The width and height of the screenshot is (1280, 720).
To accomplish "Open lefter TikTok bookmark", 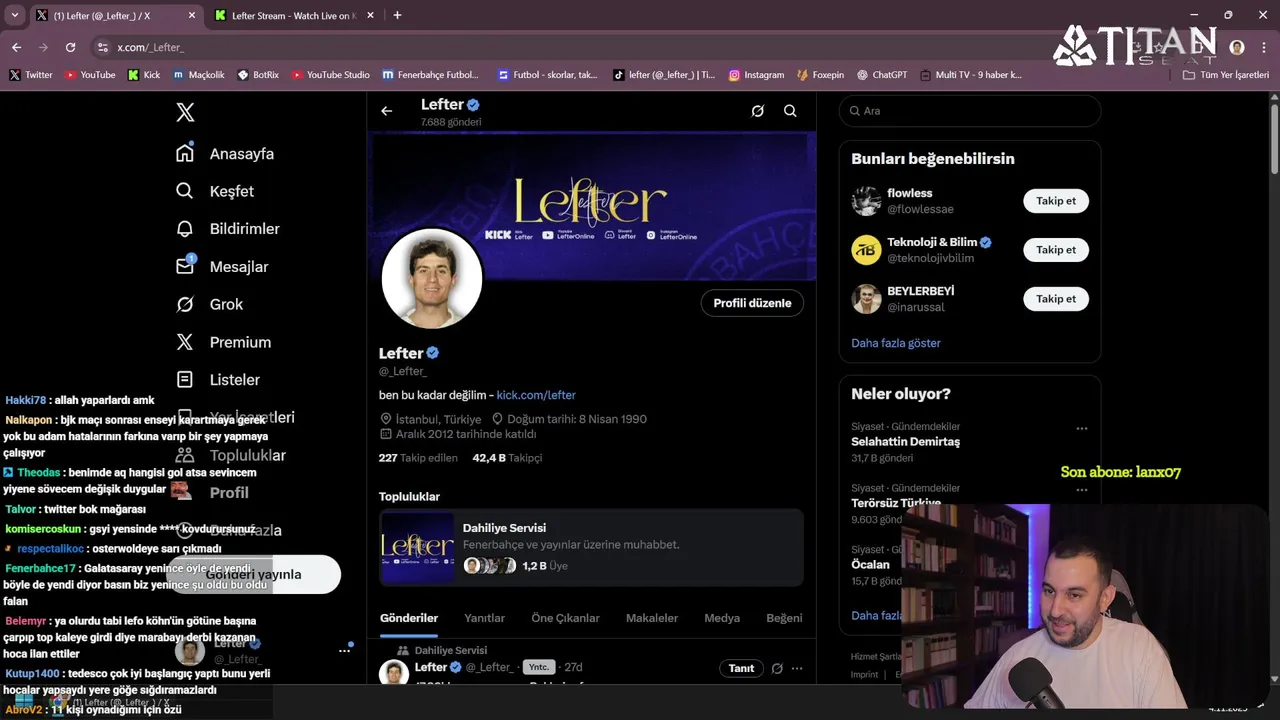I will (664, 75).
